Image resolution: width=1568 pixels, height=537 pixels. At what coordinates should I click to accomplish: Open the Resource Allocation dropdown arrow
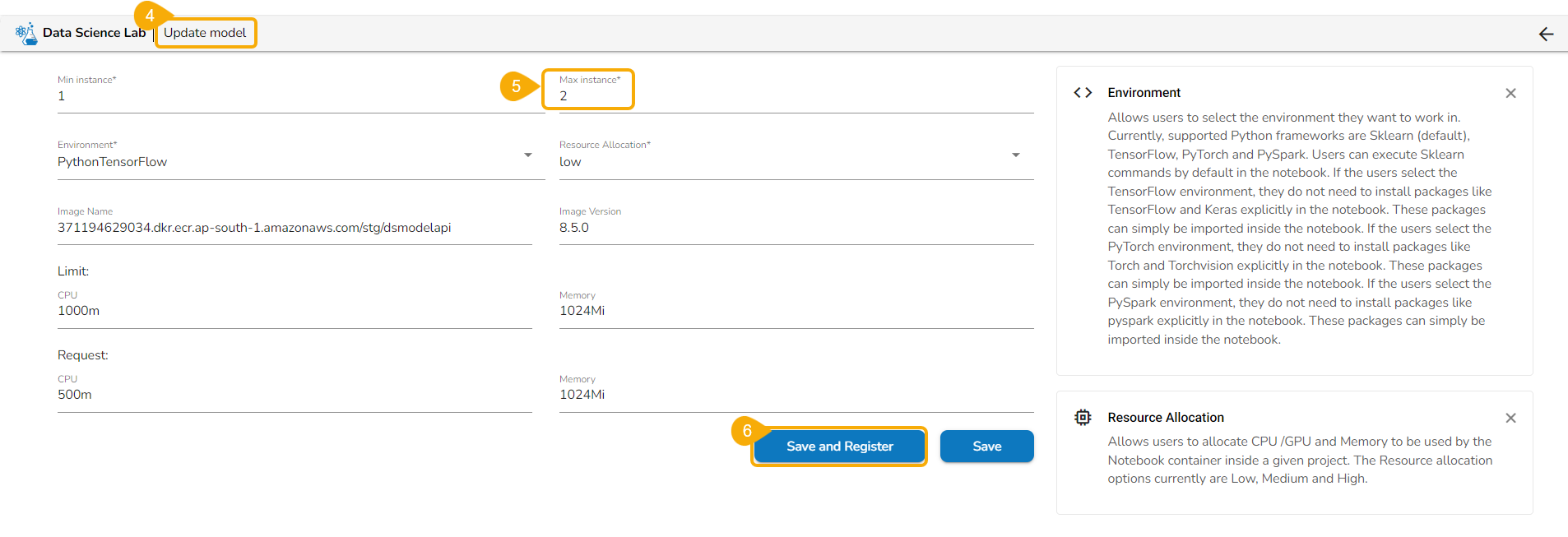tap(1016, 155)
